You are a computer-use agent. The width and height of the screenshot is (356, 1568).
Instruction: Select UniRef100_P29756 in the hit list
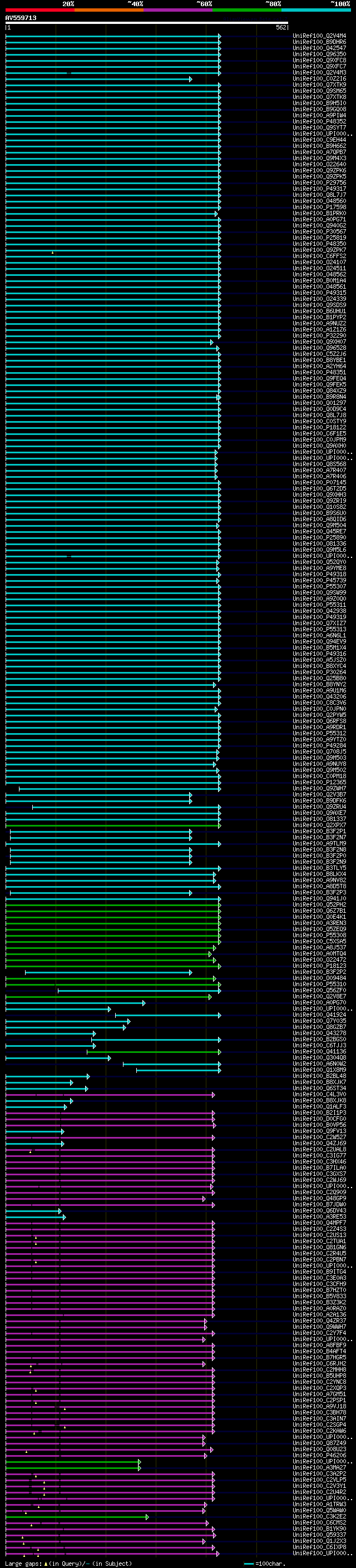319,182
